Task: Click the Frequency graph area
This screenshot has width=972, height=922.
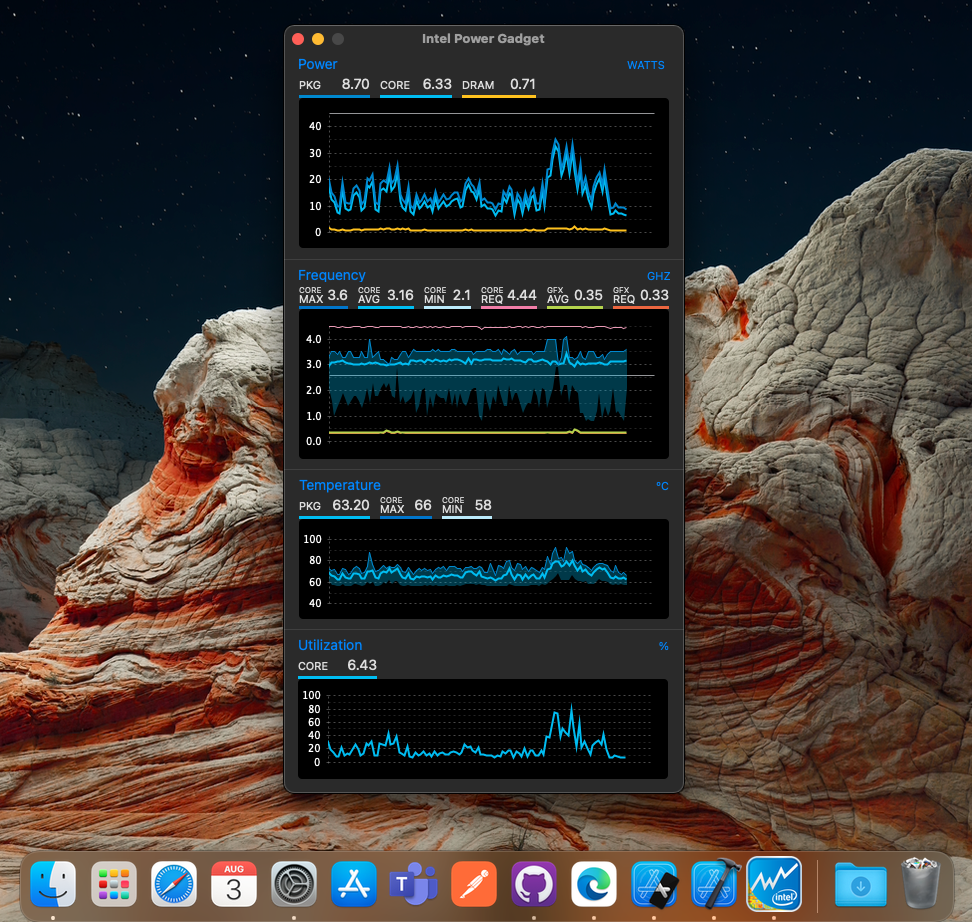Action: [x=484, y=384]
